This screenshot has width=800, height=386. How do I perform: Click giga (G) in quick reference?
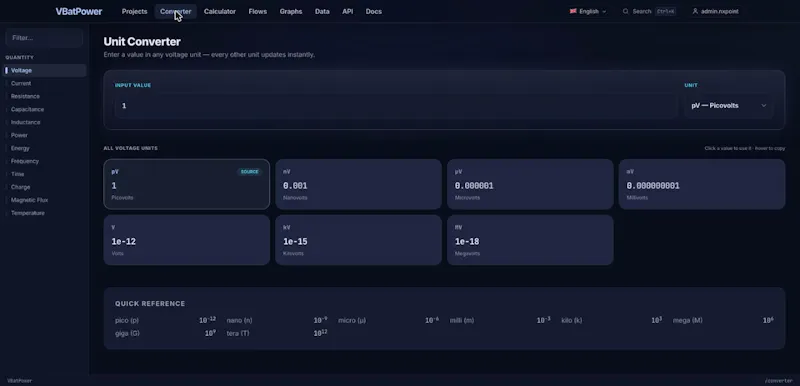(127, 333)
